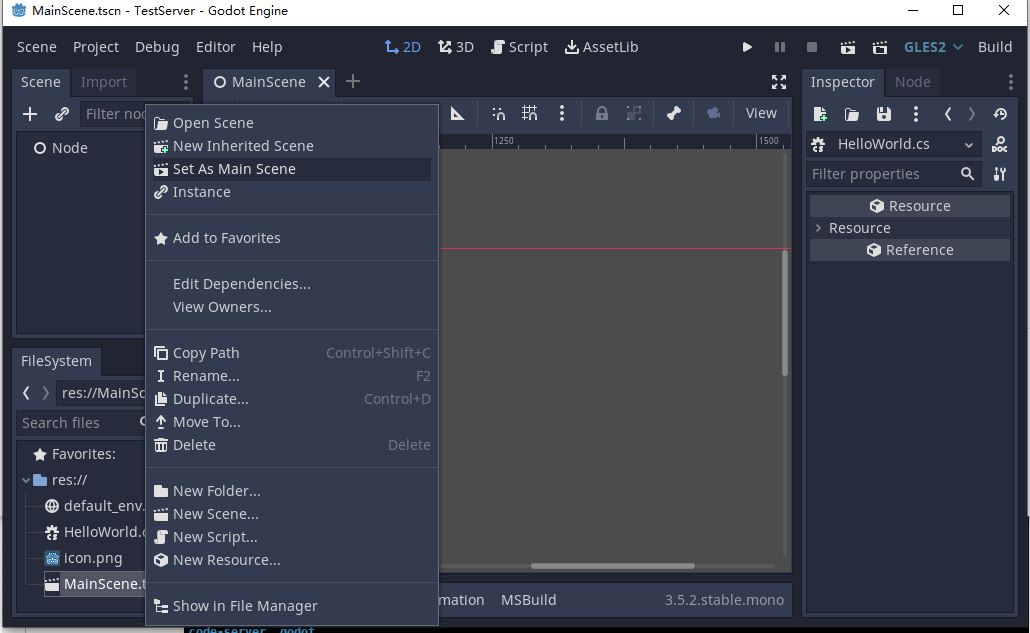
Task: Choose Set As Main Scene
Action: point(292,169)
